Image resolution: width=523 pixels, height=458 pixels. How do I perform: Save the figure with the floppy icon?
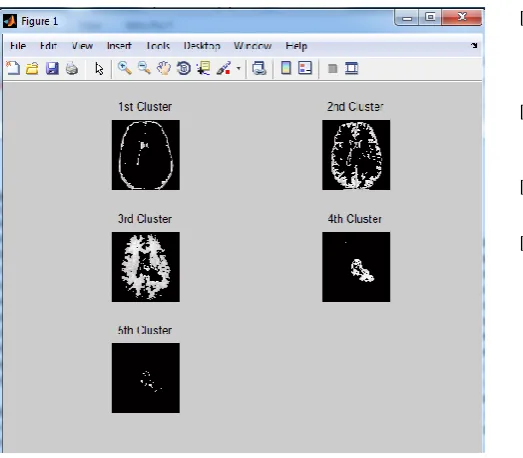(52, 68)
